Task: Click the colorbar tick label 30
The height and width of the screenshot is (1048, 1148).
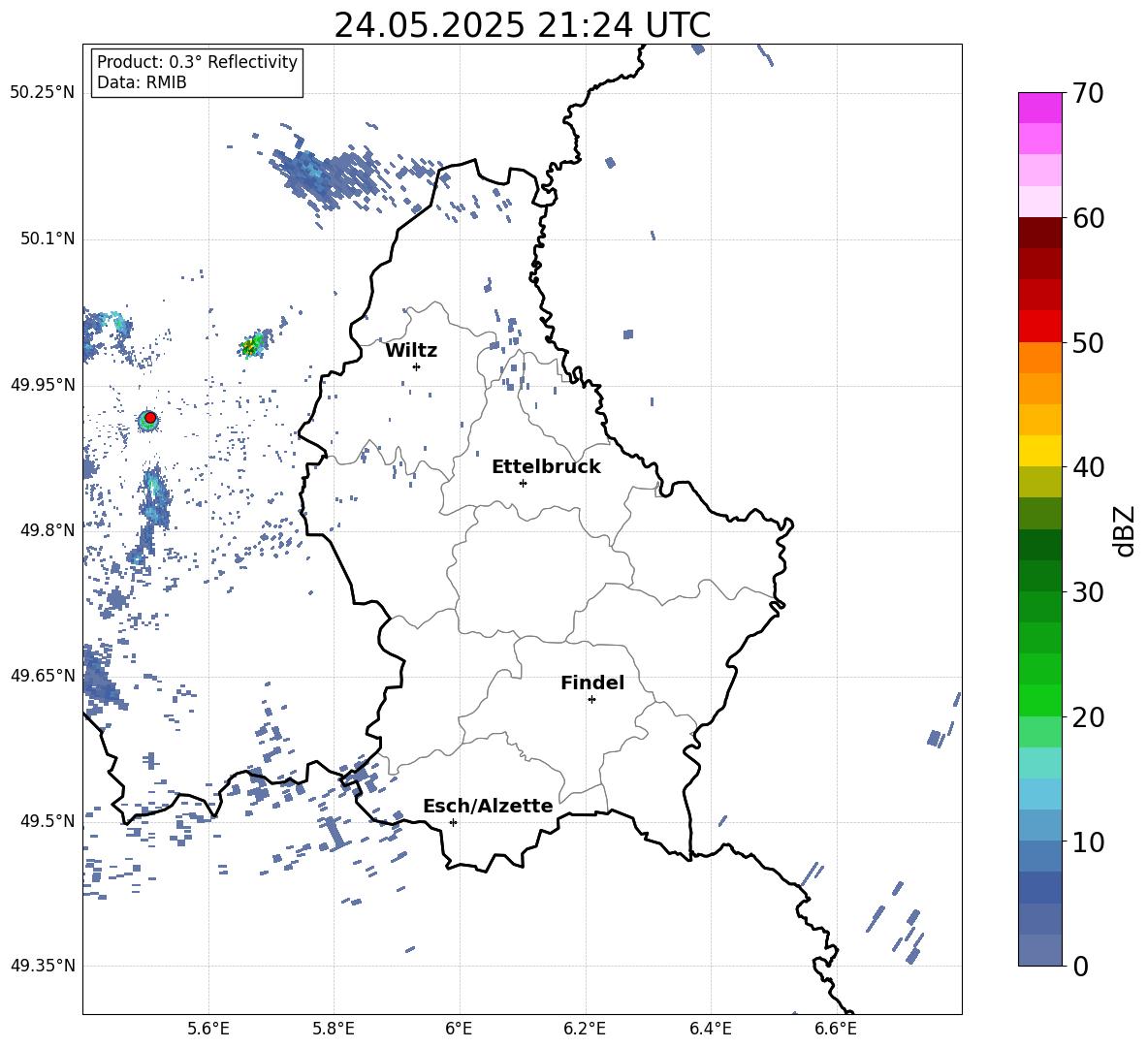Action: [x=1088, y=591]
